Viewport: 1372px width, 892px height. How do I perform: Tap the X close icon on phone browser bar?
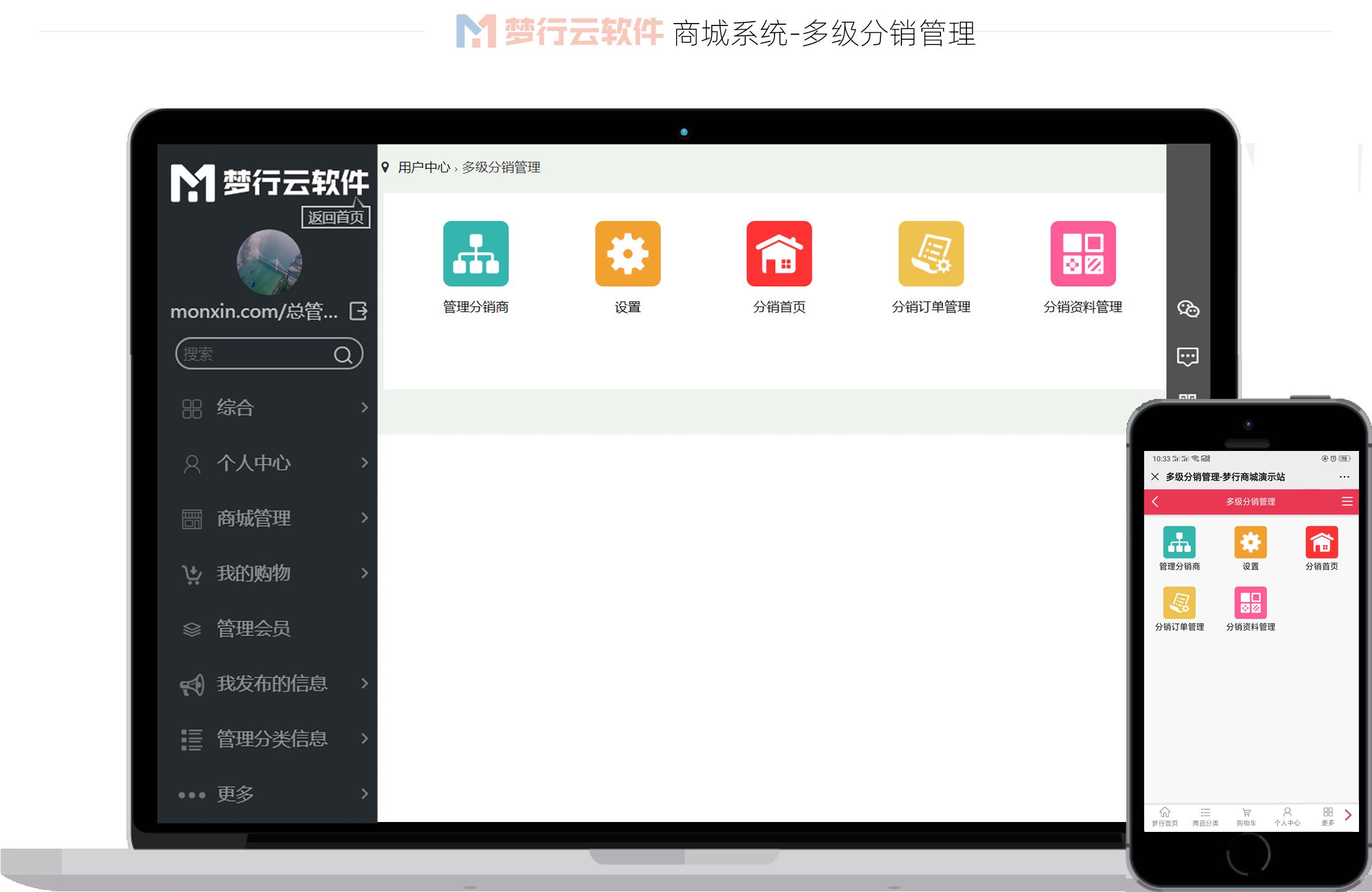(x=1155, y=476)
